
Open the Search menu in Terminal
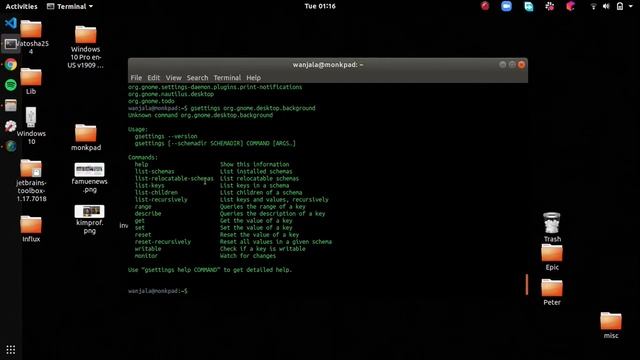[x=197, y=78]
